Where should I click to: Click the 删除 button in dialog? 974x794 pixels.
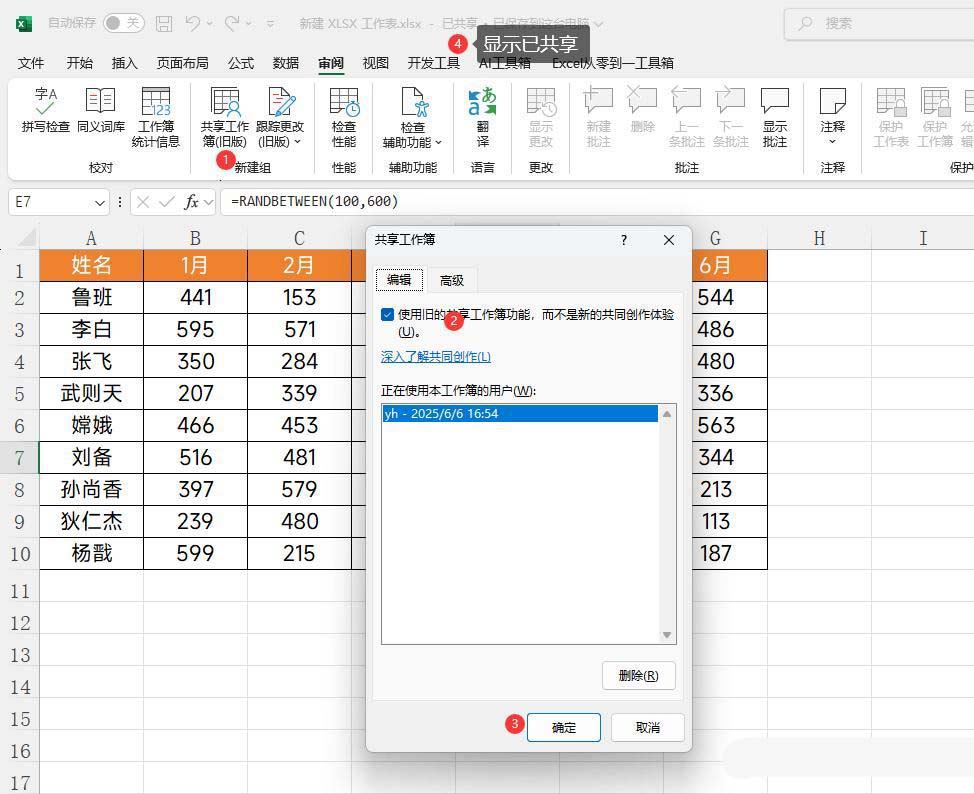pos(638,675)
